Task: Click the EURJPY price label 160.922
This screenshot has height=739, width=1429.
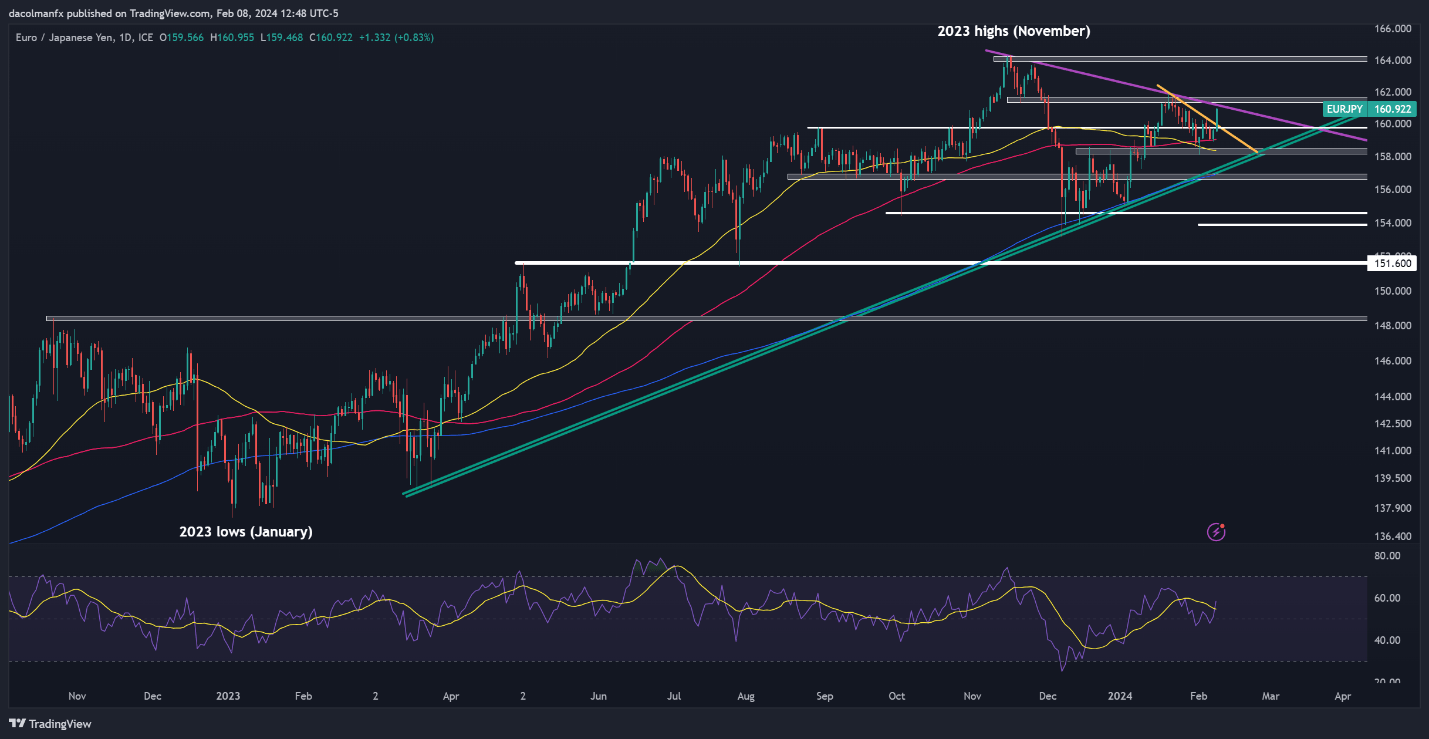Action: (1371, 109)
